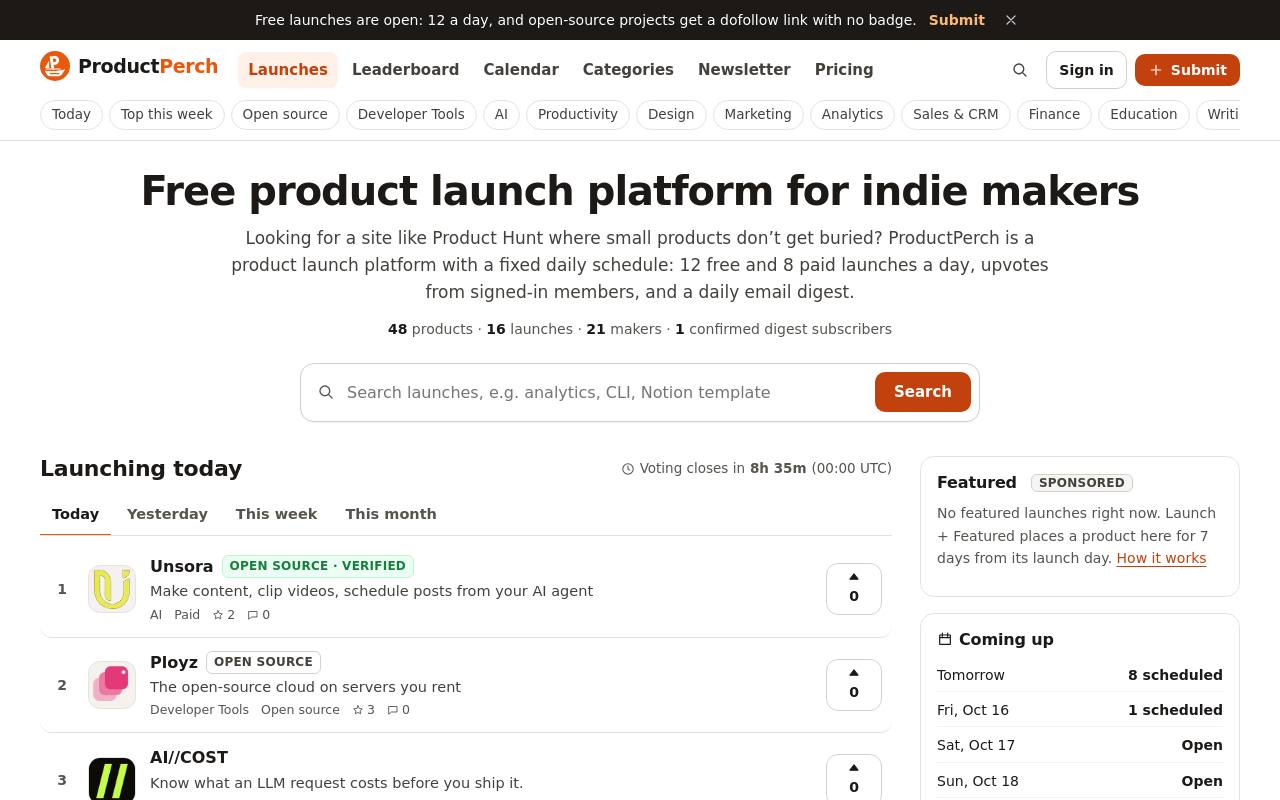Open the How it works link
Image resolution: width=1280 pixels, height=800 pixels.
pyautogui.click(x=1161, y=558)
